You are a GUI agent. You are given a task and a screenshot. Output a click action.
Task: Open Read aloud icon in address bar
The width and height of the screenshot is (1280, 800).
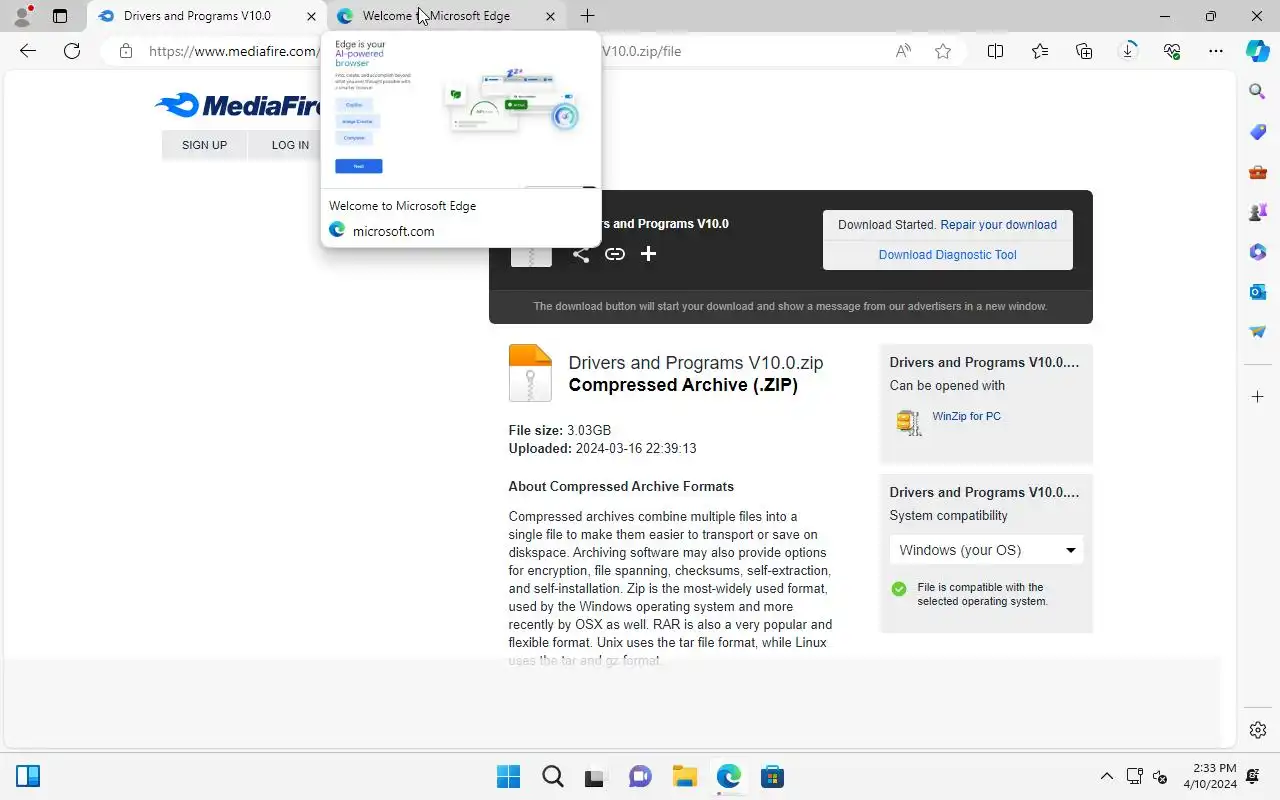(903, 51)
